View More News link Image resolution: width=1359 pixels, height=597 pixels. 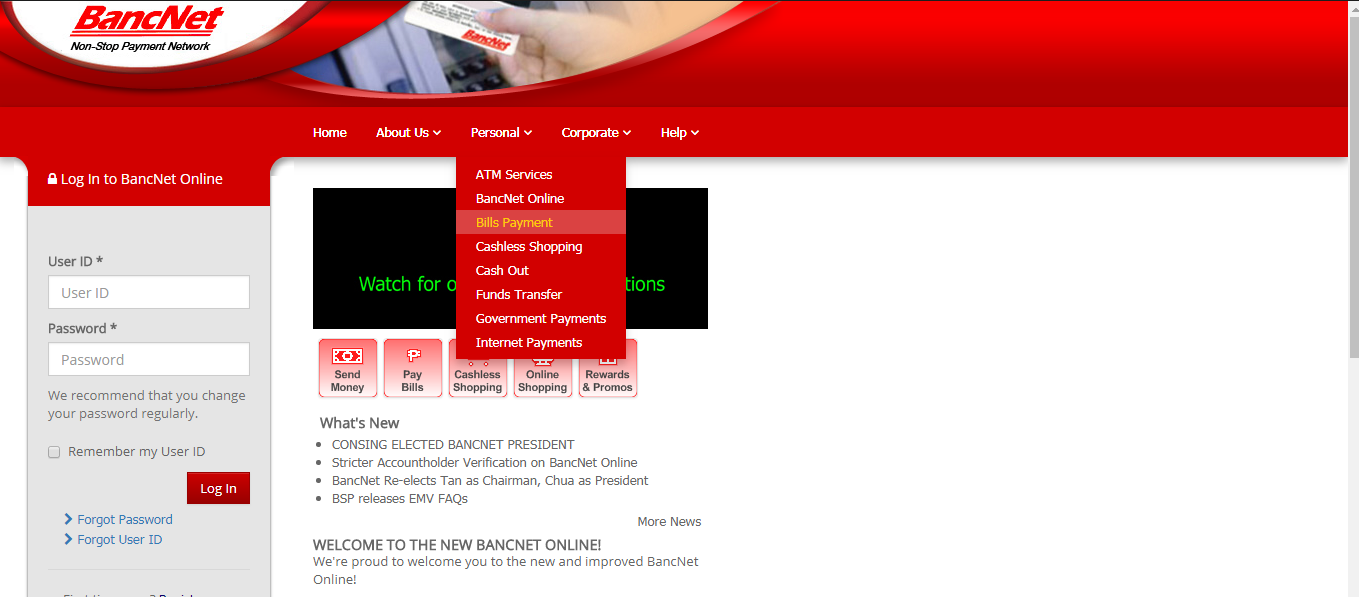pos(669,521)
